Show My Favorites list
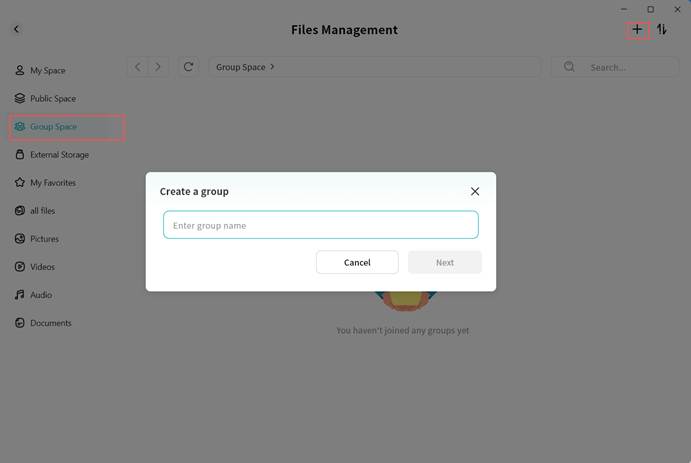Image resolution: width=691 pixels, height=463 pixels. pos(52,183)
